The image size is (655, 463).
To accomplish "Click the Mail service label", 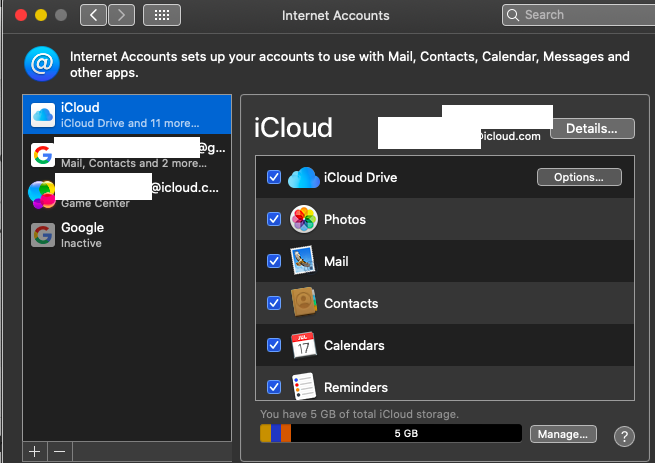I will pyautogui.click(x=336, y=262).
